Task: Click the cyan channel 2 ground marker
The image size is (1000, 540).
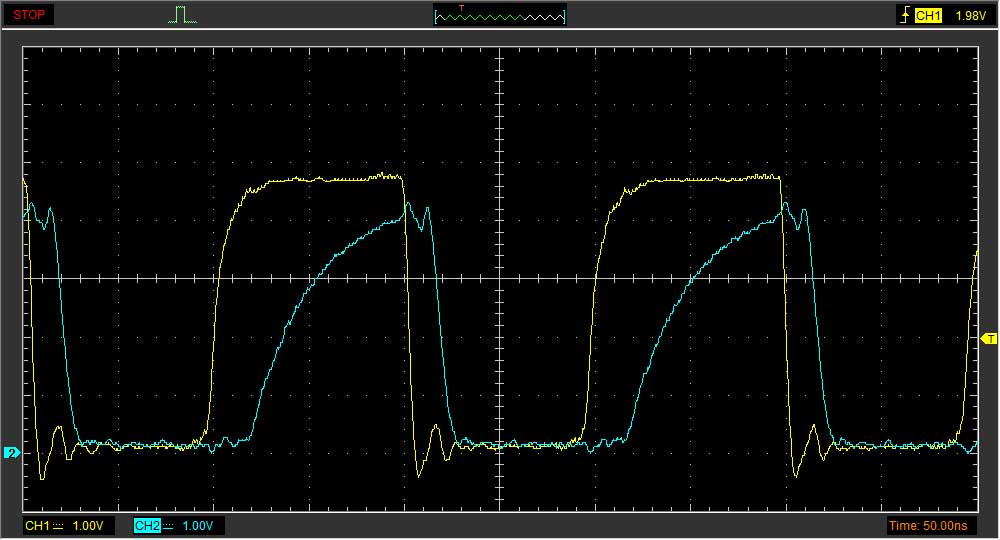Action: point(11,453)
